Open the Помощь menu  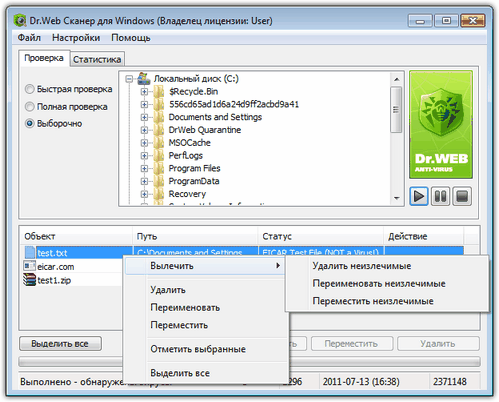[x=131, y=38]
